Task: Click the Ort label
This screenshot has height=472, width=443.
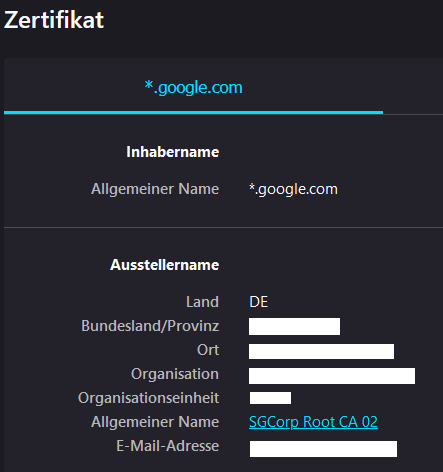Action: click(x=208, y=350)
